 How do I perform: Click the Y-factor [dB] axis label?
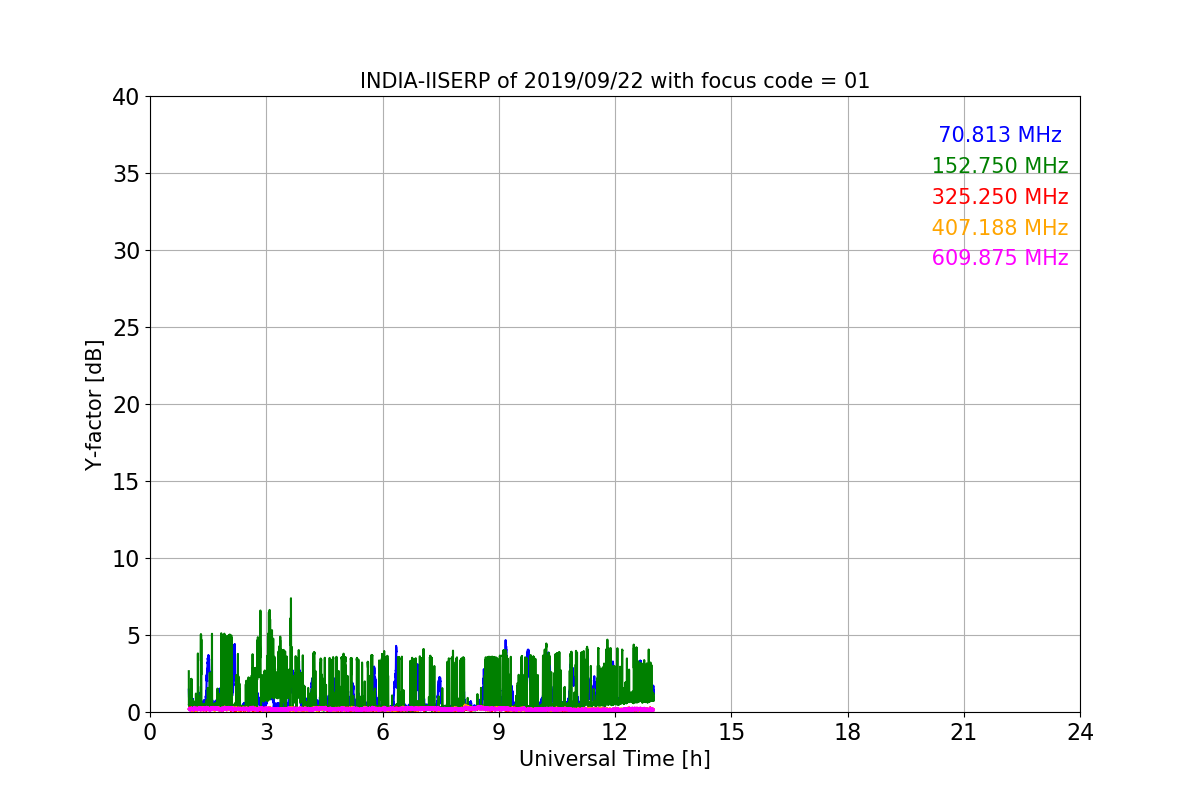pos(94,405)
